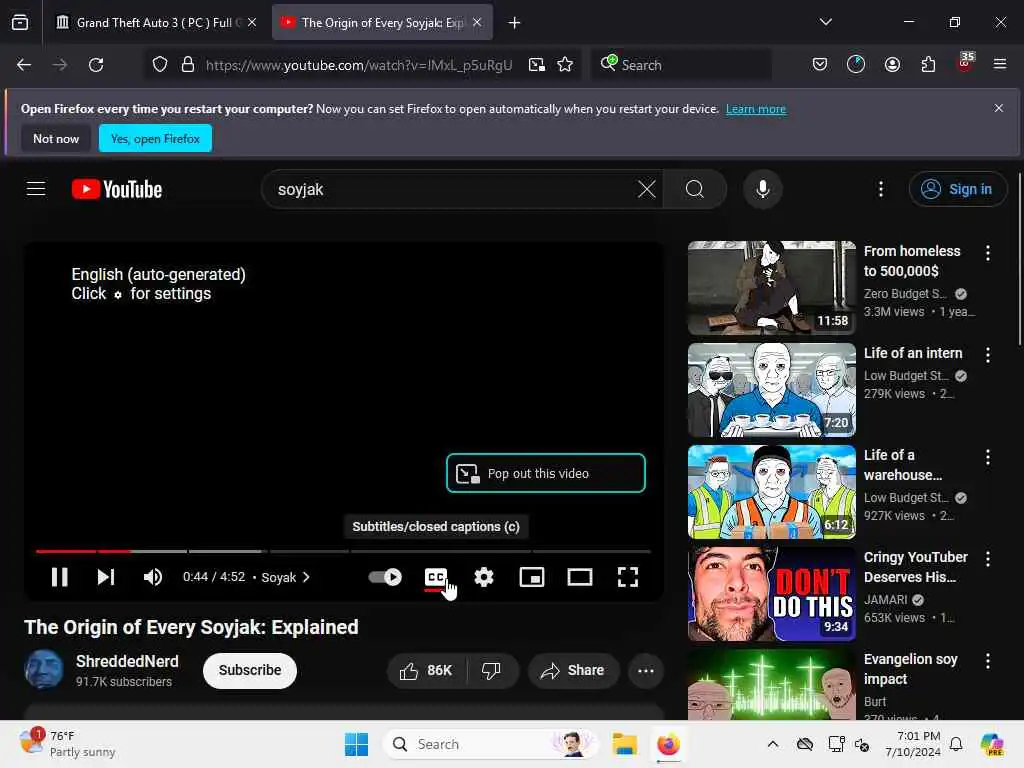Open options for From homeless video
The image size is (1024, 768).
point(988,253)
